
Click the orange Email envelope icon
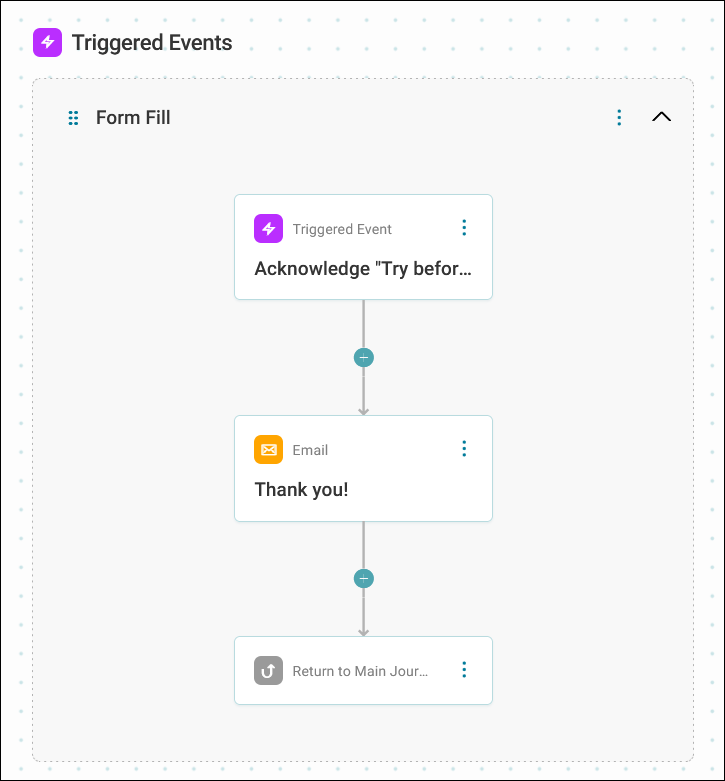268,449
